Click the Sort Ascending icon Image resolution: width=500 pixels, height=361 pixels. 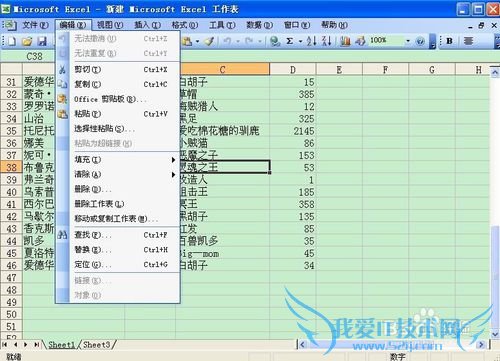[x=311, y=41]
